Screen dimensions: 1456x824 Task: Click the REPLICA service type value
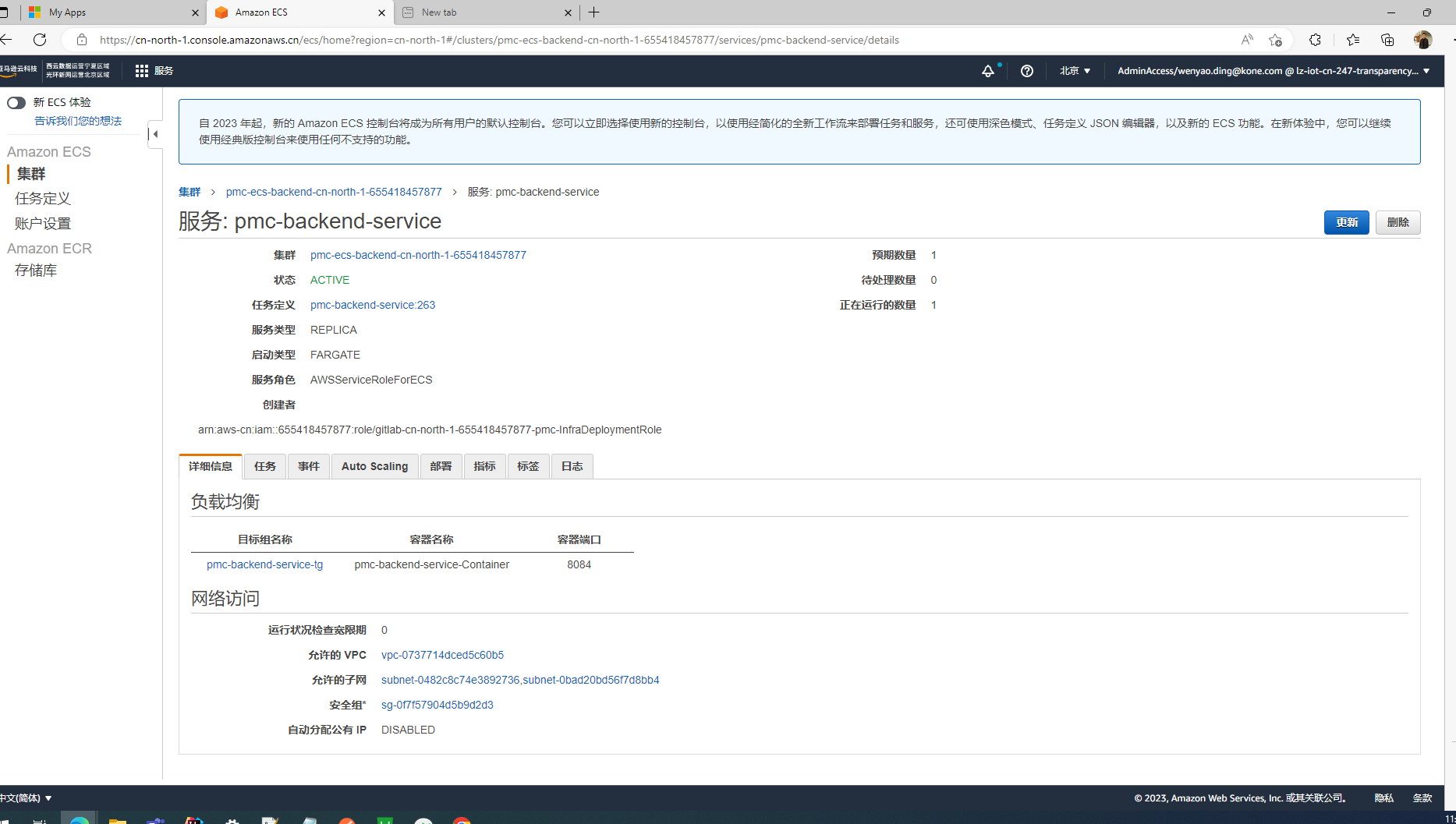tap(334, 330)
